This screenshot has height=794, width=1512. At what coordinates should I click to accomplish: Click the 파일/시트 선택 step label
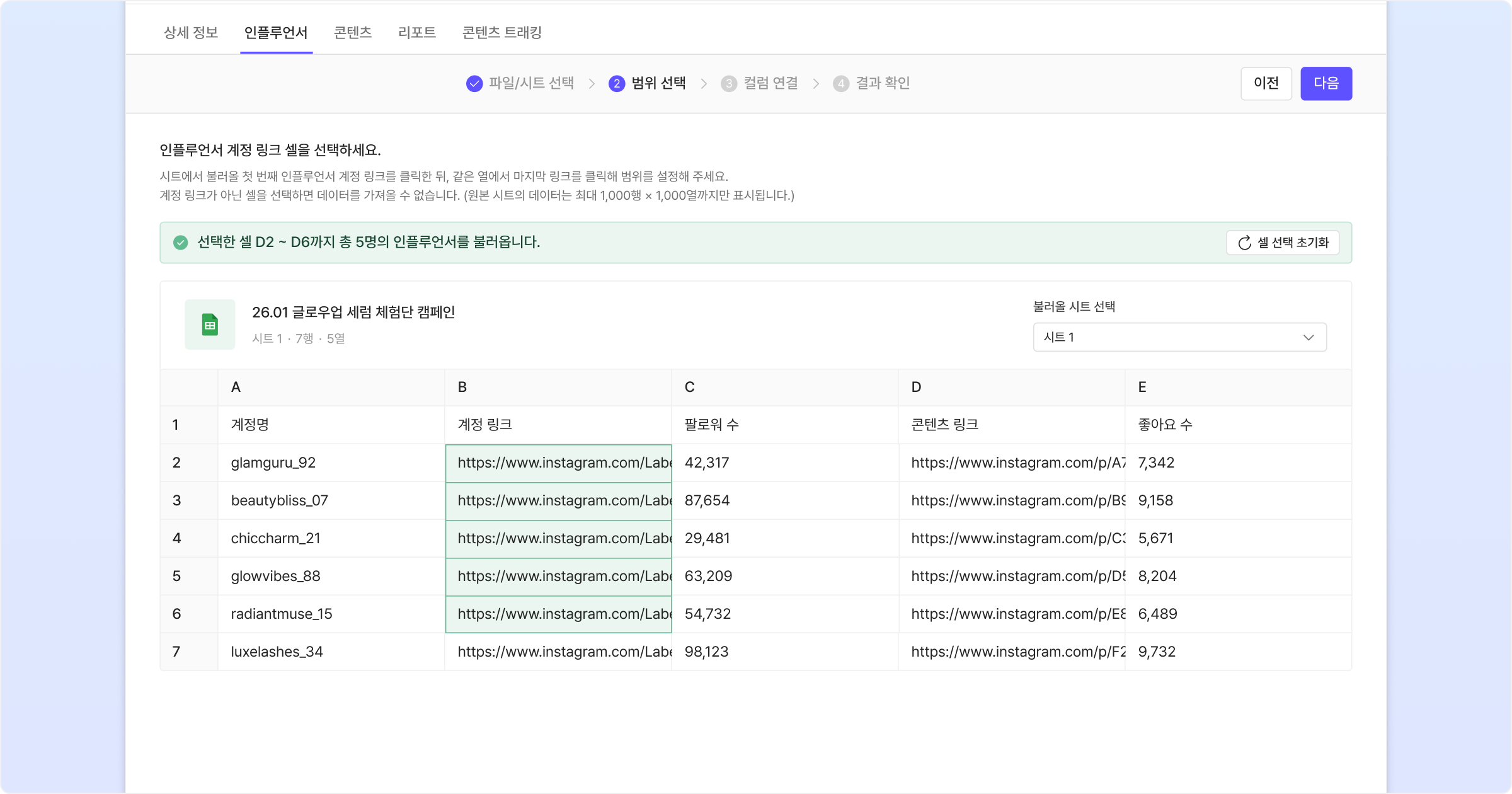(x=532, y=83)
